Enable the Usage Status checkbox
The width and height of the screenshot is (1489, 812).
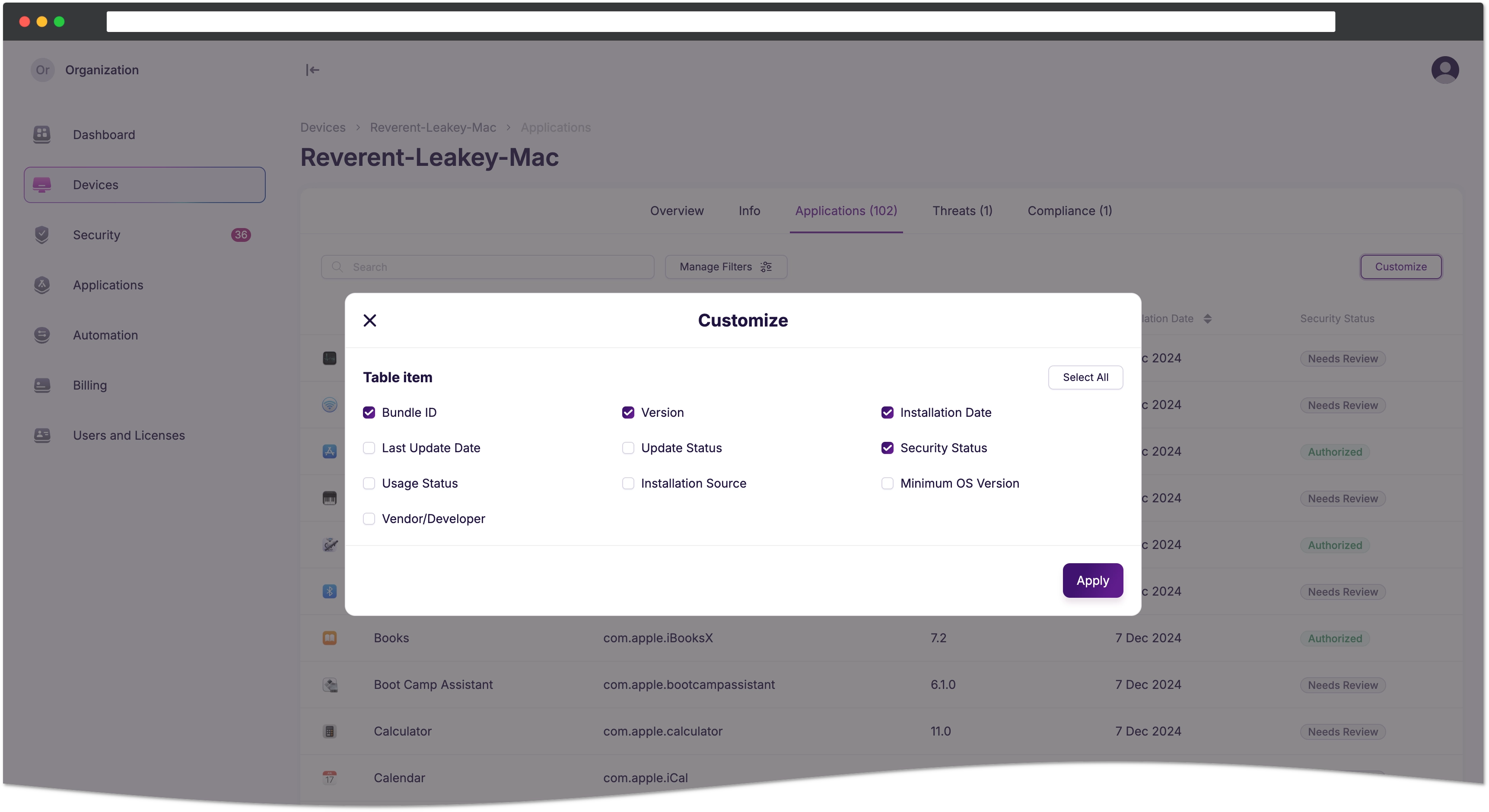tap(369, 483)
